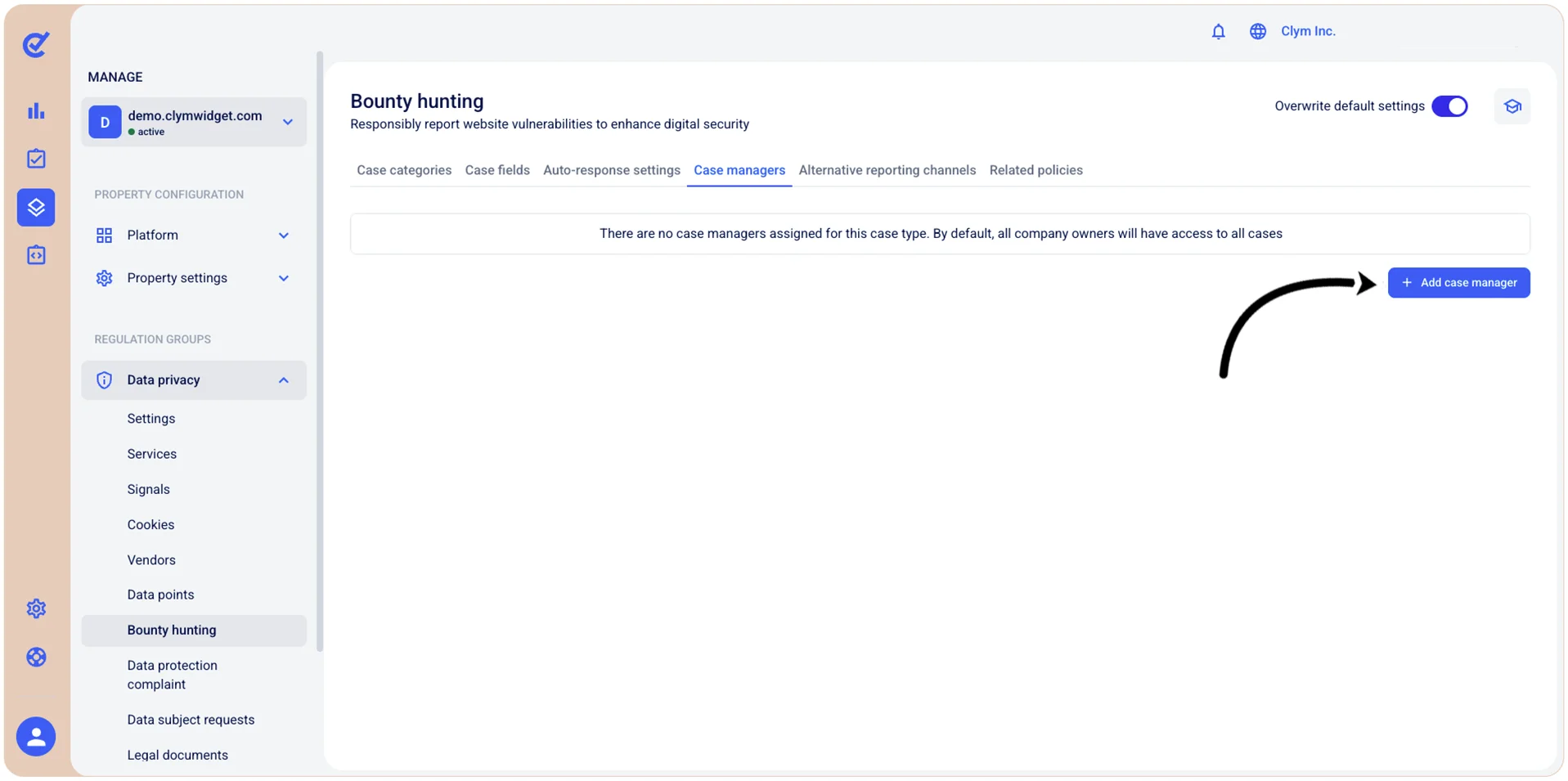Open the user profile avatar icon
This screenshot has height=781, width=1568.
coord(36,737)
